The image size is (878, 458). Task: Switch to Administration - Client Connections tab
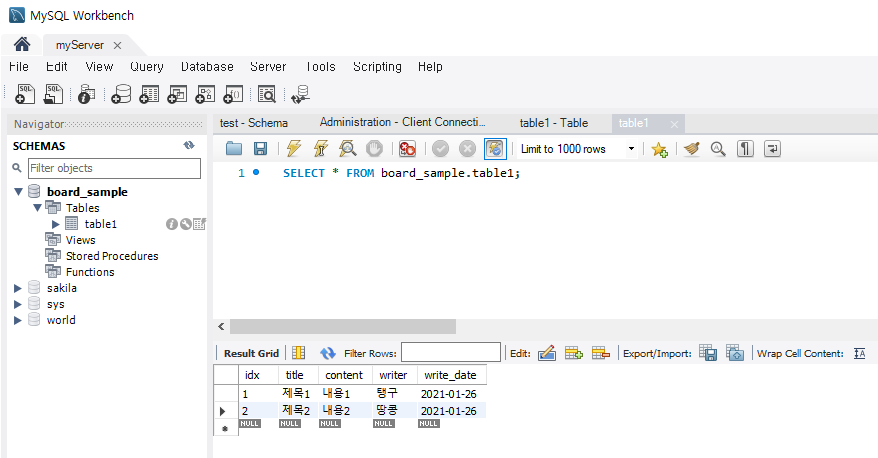403,122
